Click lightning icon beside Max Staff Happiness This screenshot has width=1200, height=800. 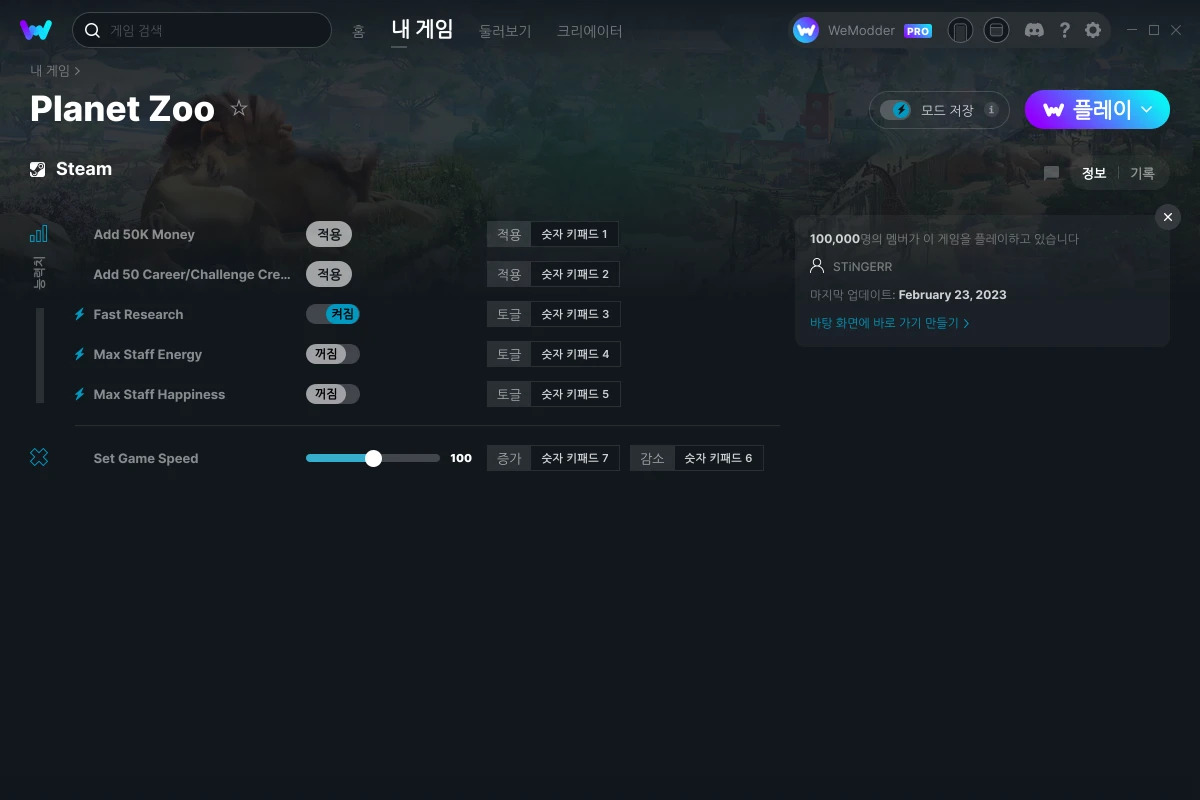click(80, 394)
